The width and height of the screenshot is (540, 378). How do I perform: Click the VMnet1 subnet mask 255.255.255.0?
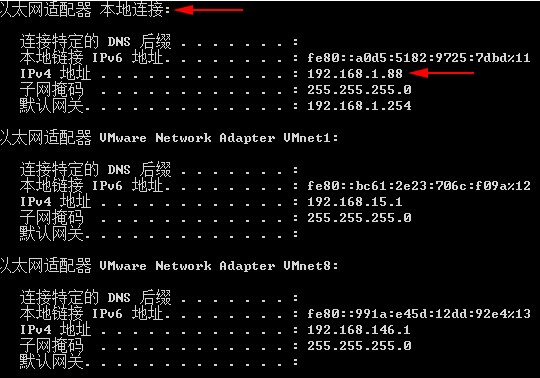[x=359, y=218]
